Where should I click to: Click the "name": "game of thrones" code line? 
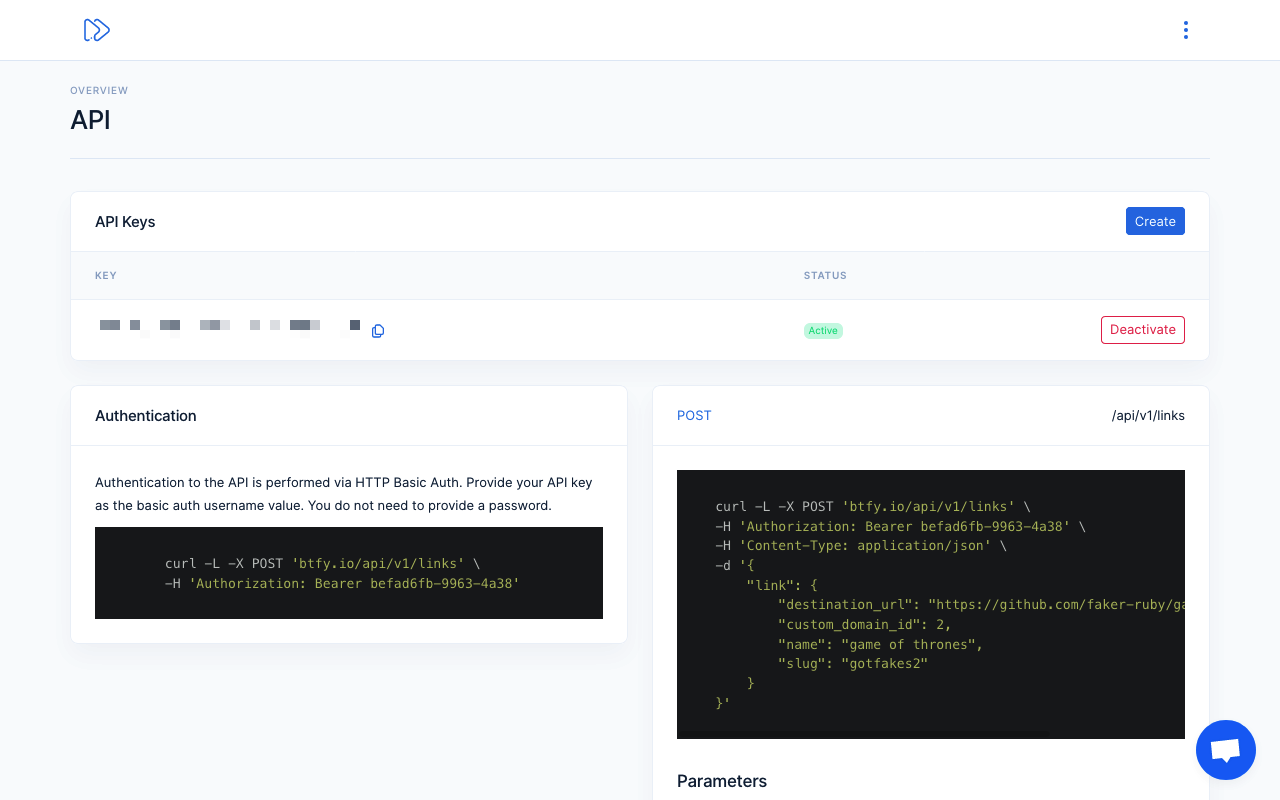click(880, 644)
